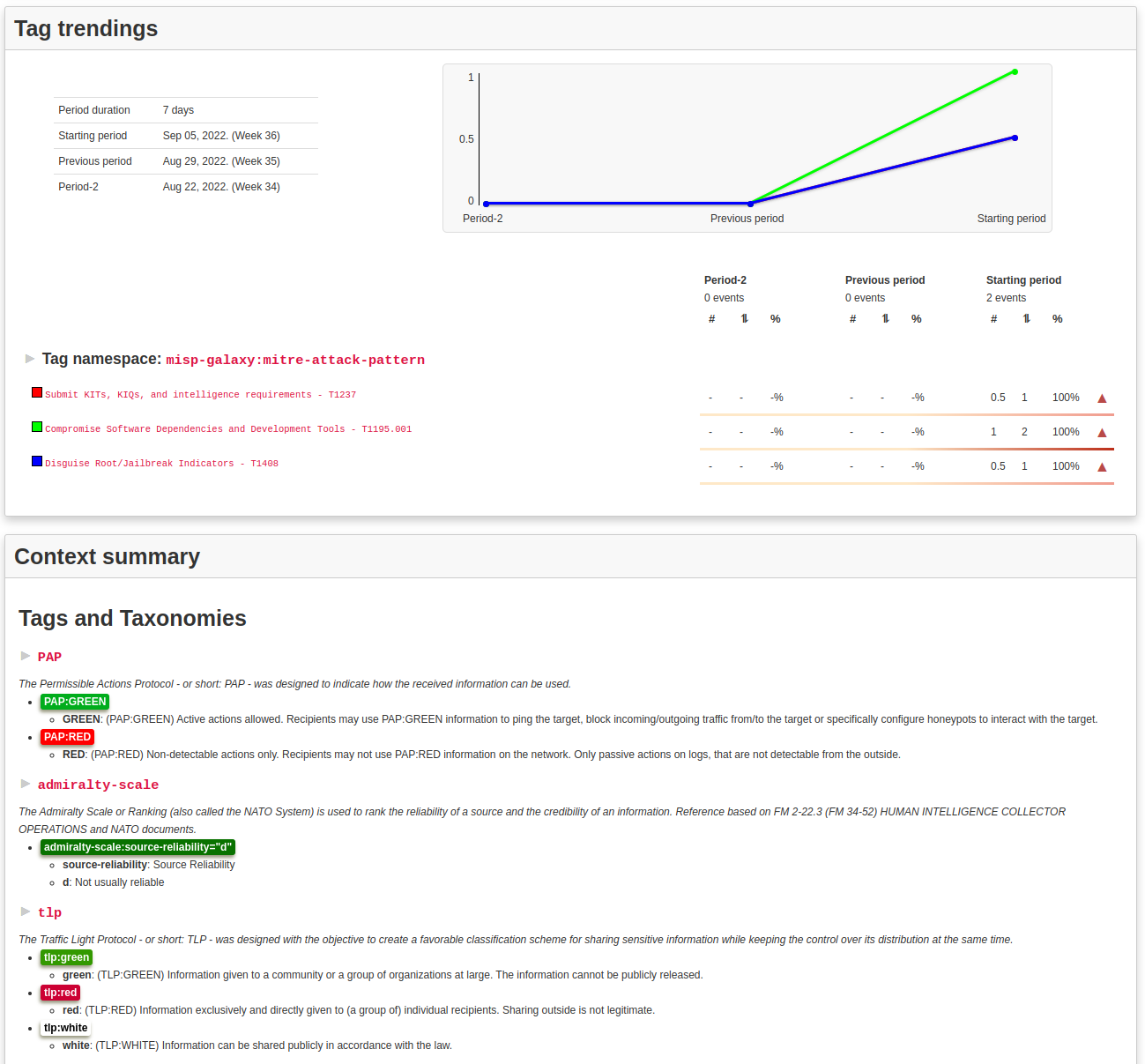Click the PAP:RED tag badge
The image size is (1145, 1064).
[x=67, y=737]
